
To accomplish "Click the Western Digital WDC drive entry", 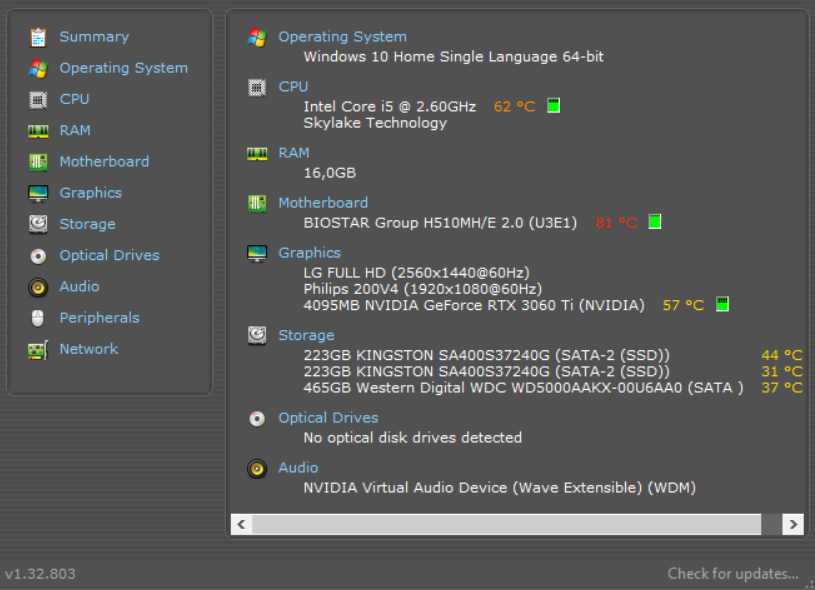I will click(x=524, y=388).
